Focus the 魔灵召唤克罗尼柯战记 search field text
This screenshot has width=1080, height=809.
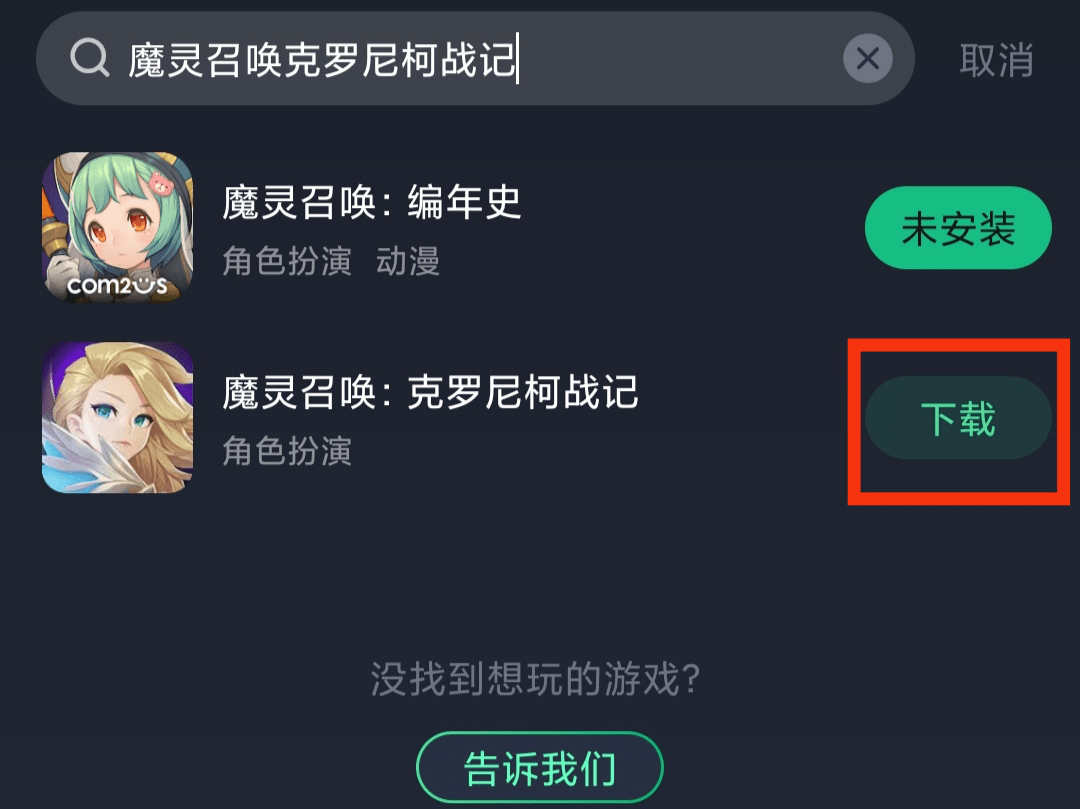click(322, 60)
